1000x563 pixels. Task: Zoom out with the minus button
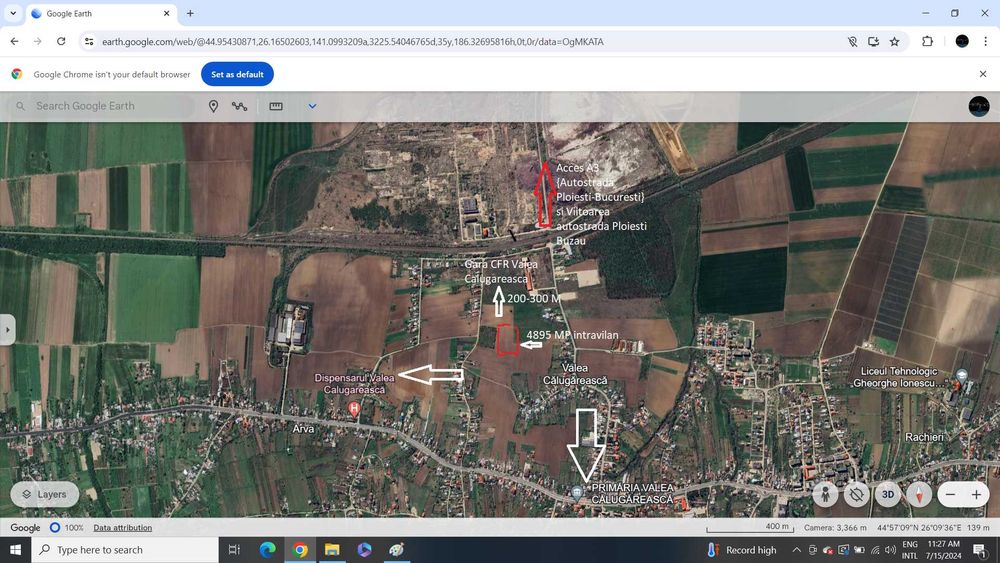point(950,494)
